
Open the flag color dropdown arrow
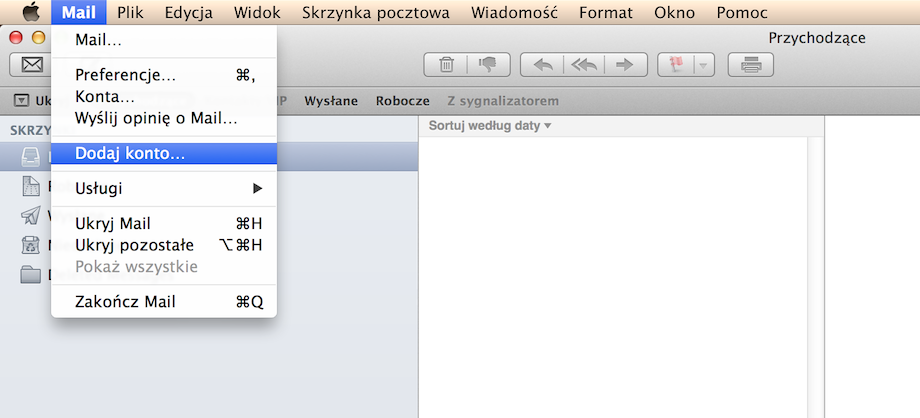point(705,65)
